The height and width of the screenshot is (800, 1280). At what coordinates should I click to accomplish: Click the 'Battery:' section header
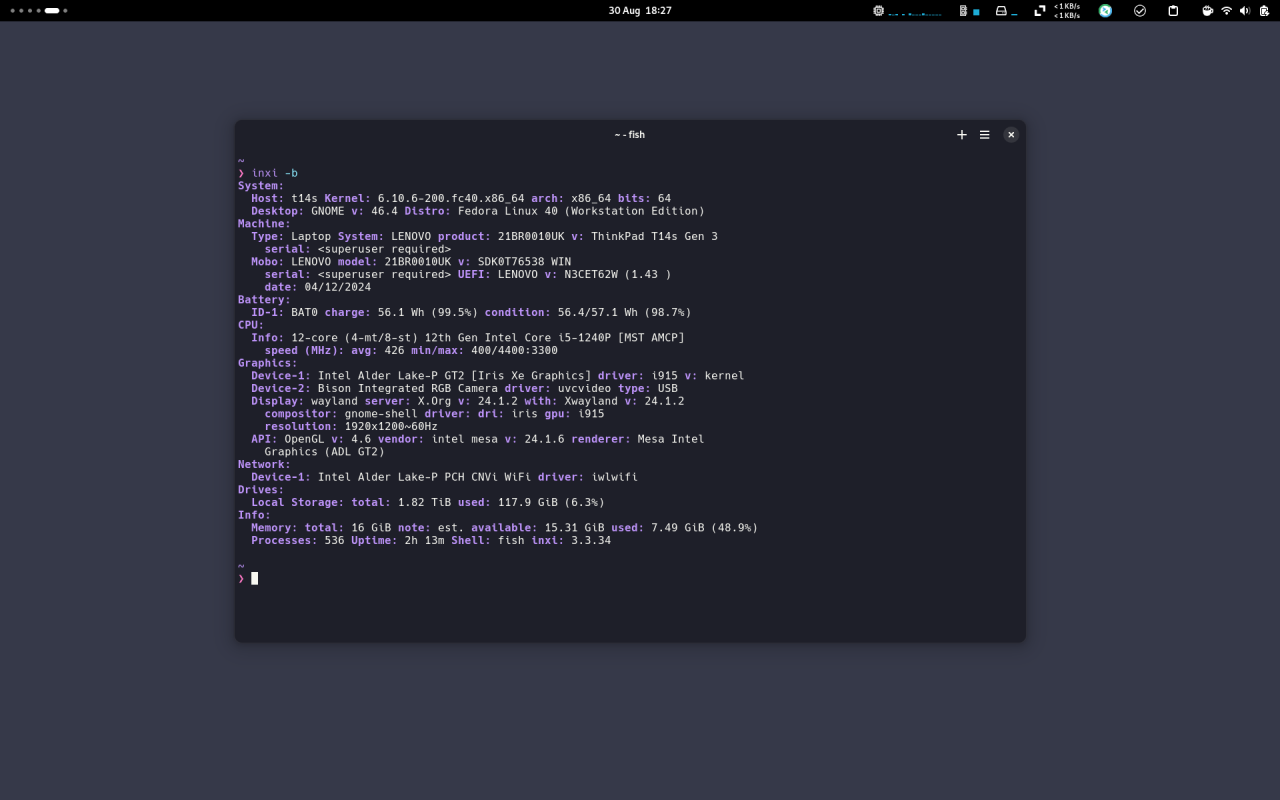point(264,300)
